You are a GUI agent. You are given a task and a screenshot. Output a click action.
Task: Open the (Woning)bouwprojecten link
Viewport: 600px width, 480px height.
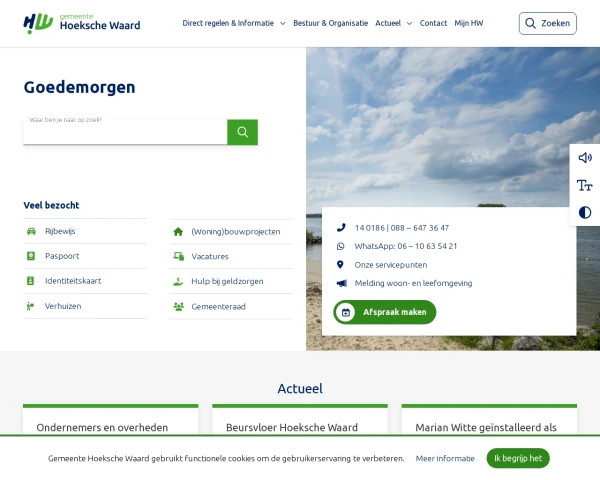pyautogui.click(x=236, y=232)
